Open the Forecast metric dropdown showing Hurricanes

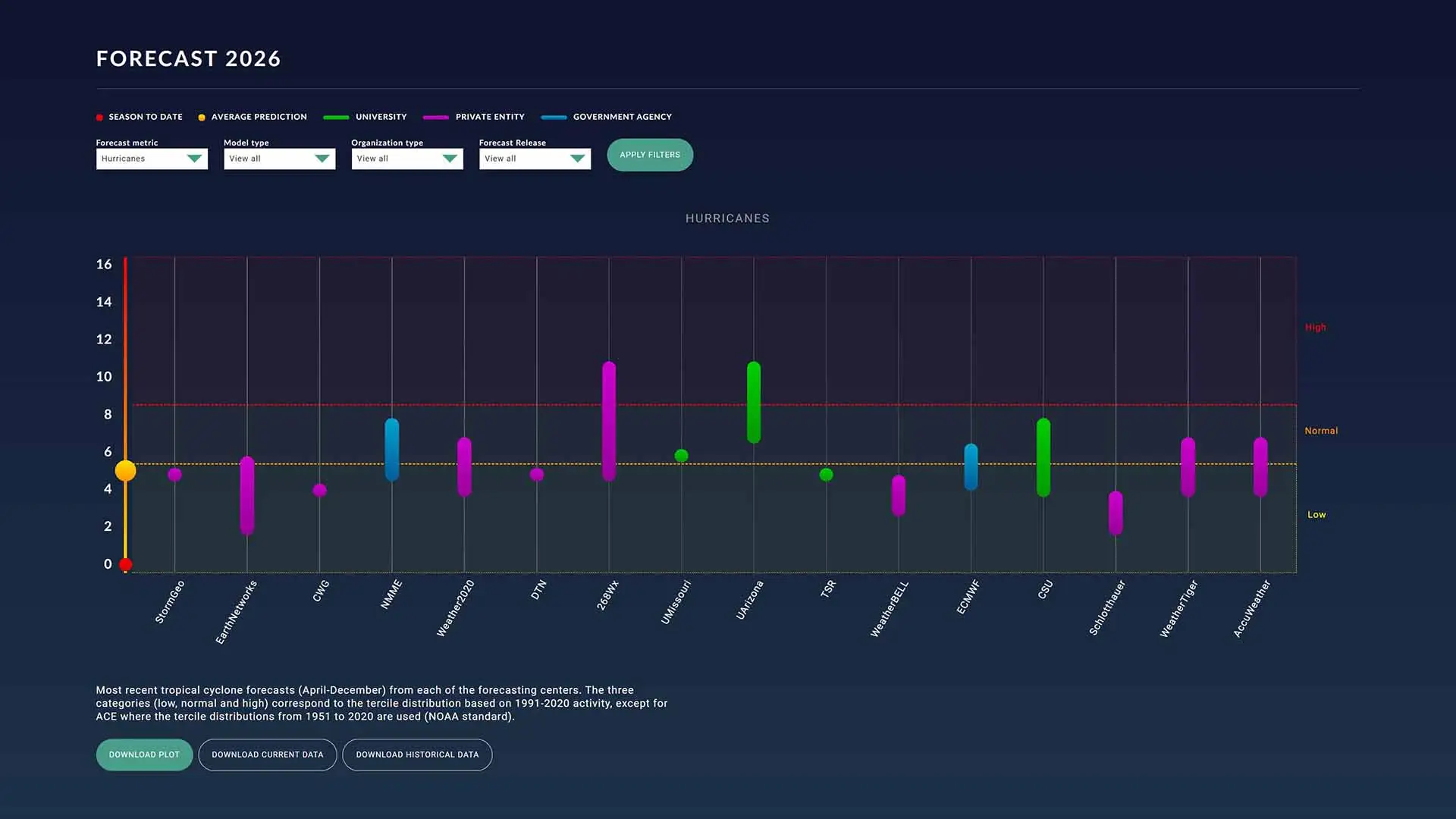(152, 158)
